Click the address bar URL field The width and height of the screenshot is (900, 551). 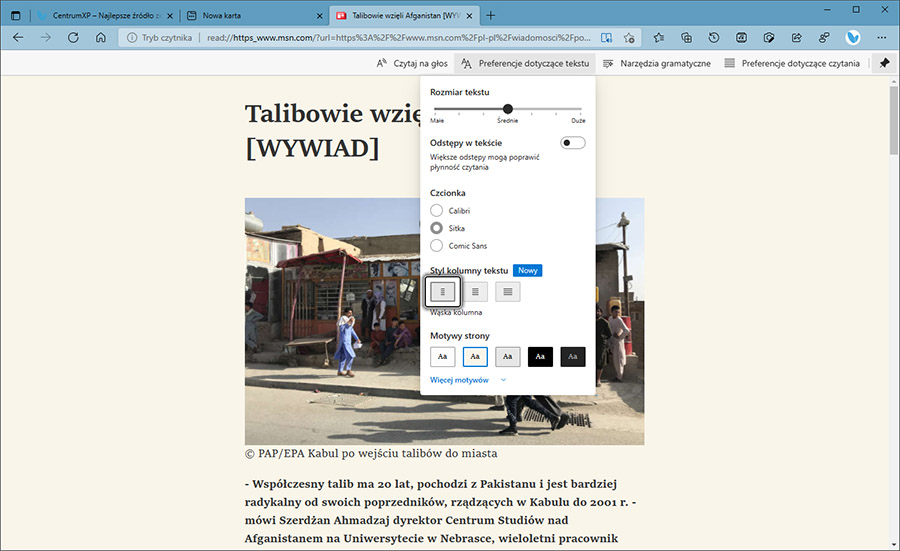tap(398, 38)
